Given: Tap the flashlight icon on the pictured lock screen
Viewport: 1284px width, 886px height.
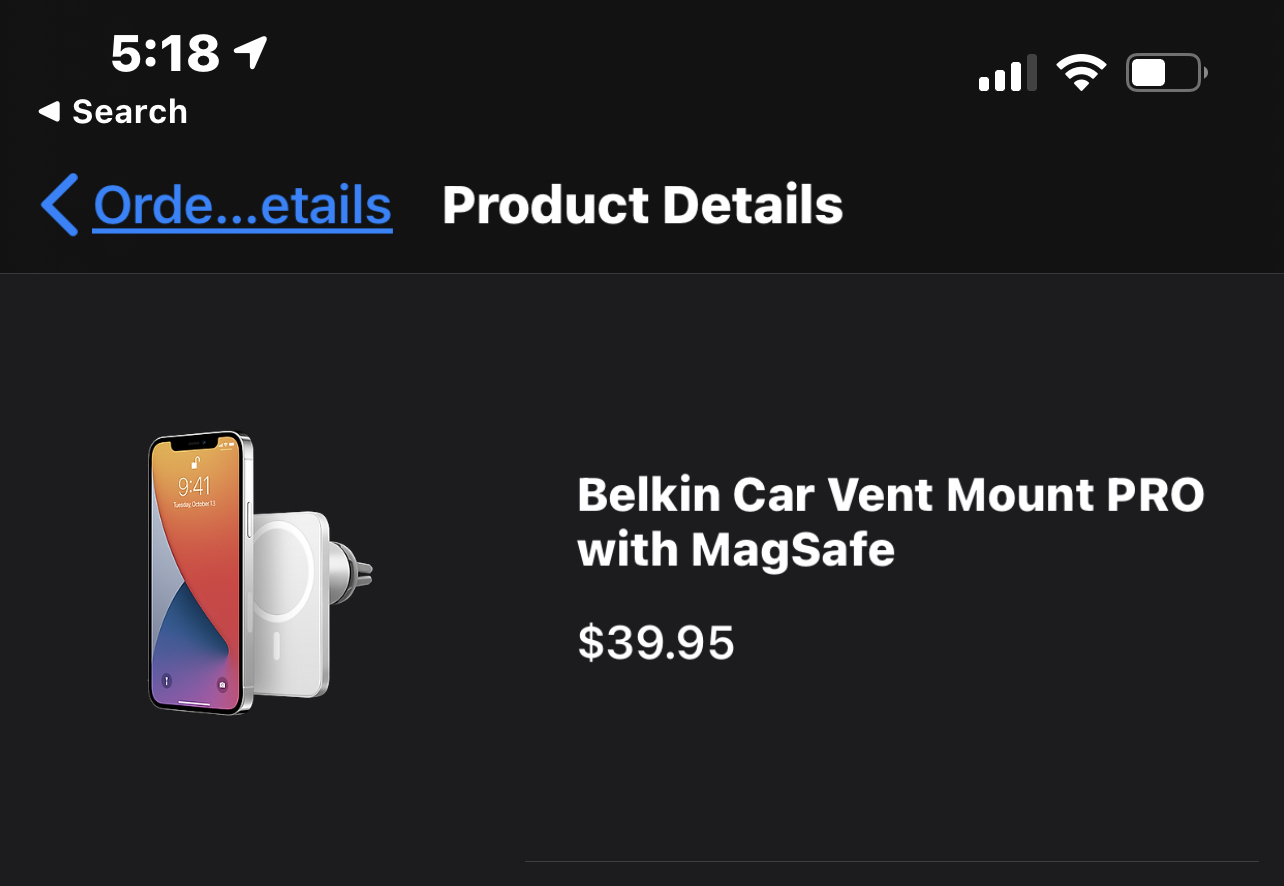Looking at the screenshot, I should [x=166, y=681].
